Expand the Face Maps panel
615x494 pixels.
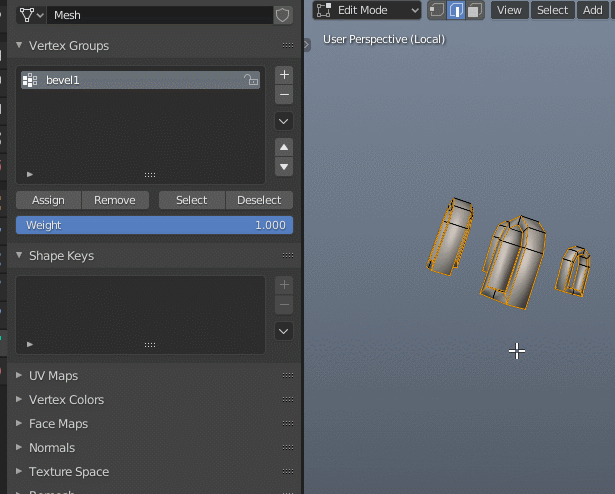coord(19,423)
